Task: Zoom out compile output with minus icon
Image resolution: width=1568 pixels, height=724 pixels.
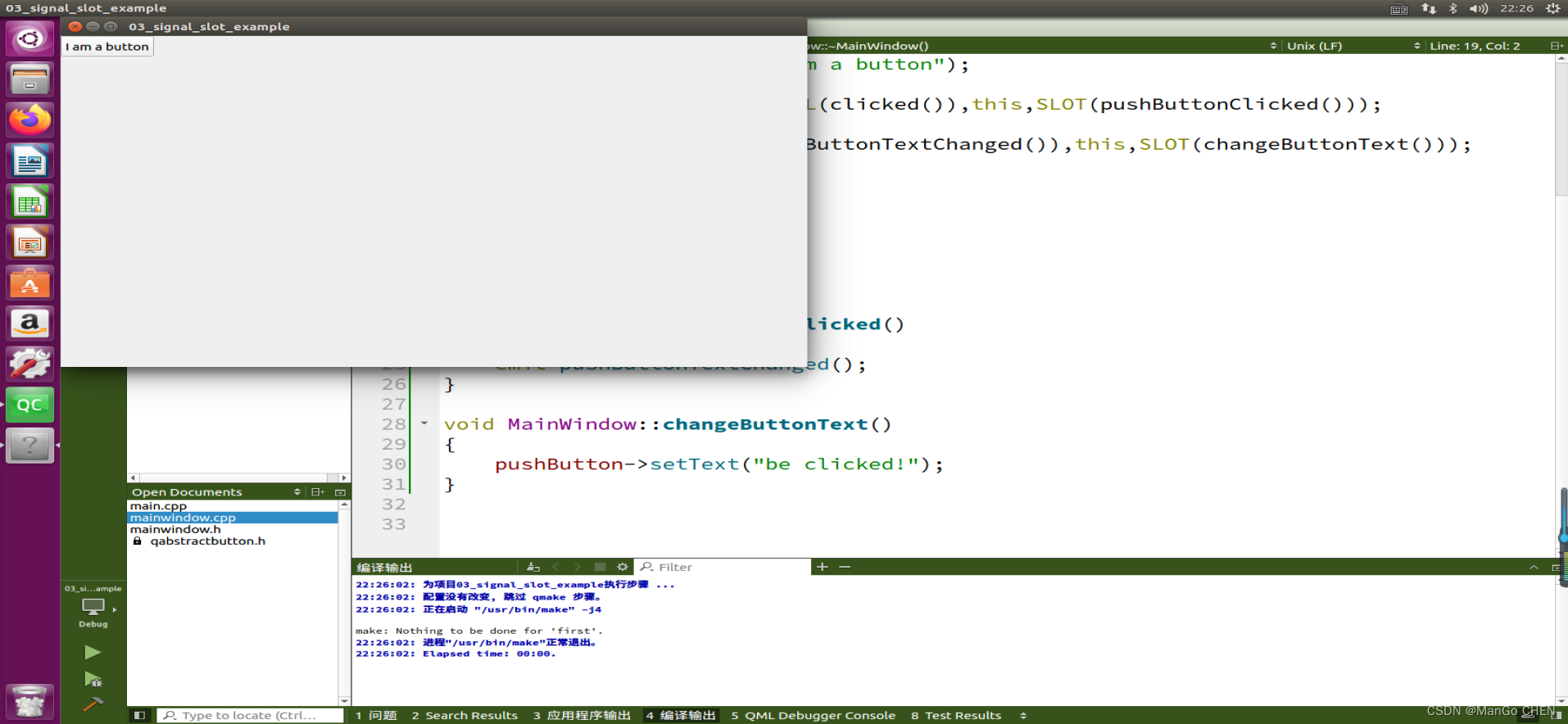Action: [x=845, y=567]
